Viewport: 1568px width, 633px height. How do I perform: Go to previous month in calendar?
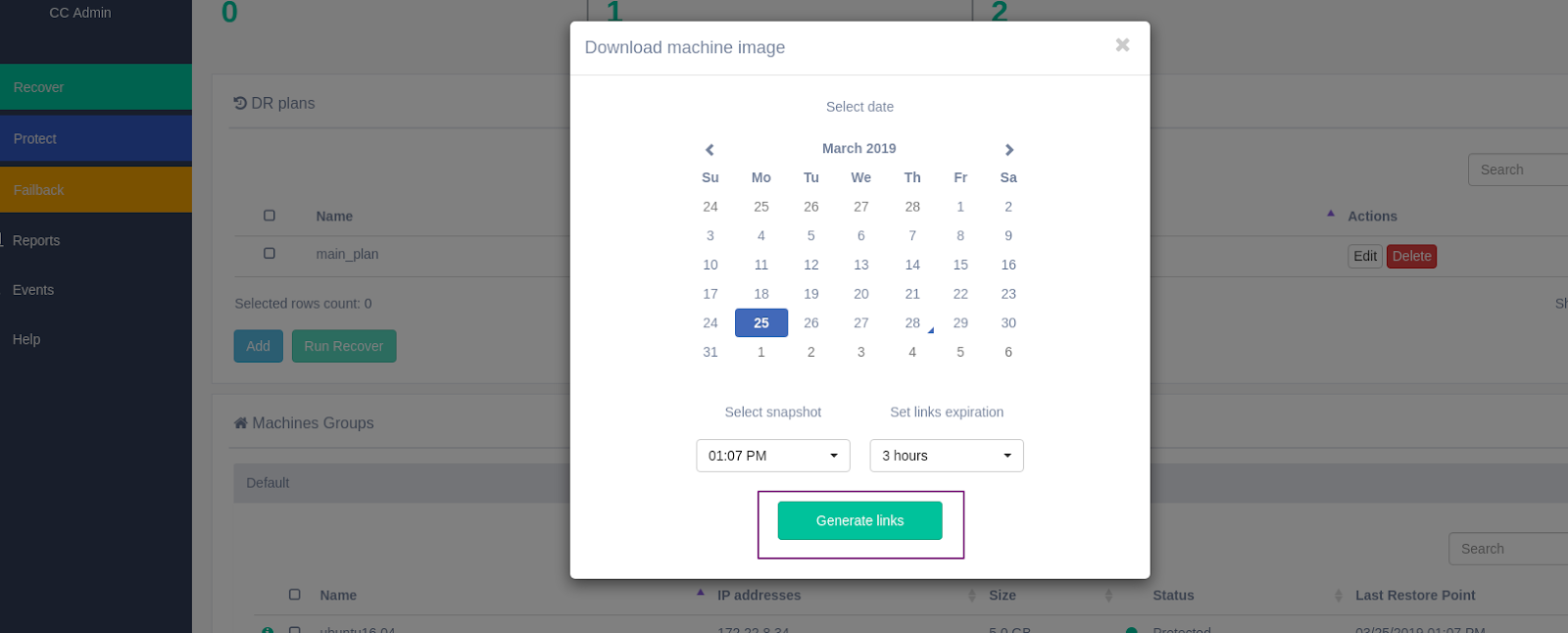(710, 150)
